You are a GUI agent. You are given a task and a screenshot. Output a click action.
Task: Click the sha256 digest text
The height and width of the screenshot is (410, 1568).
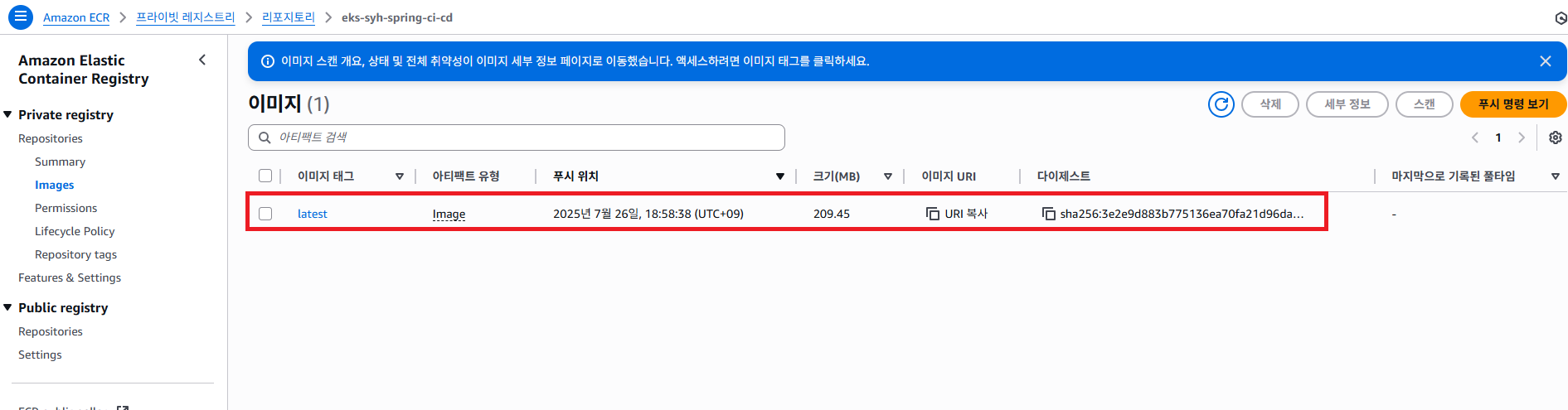click(x=1182, y=214)
